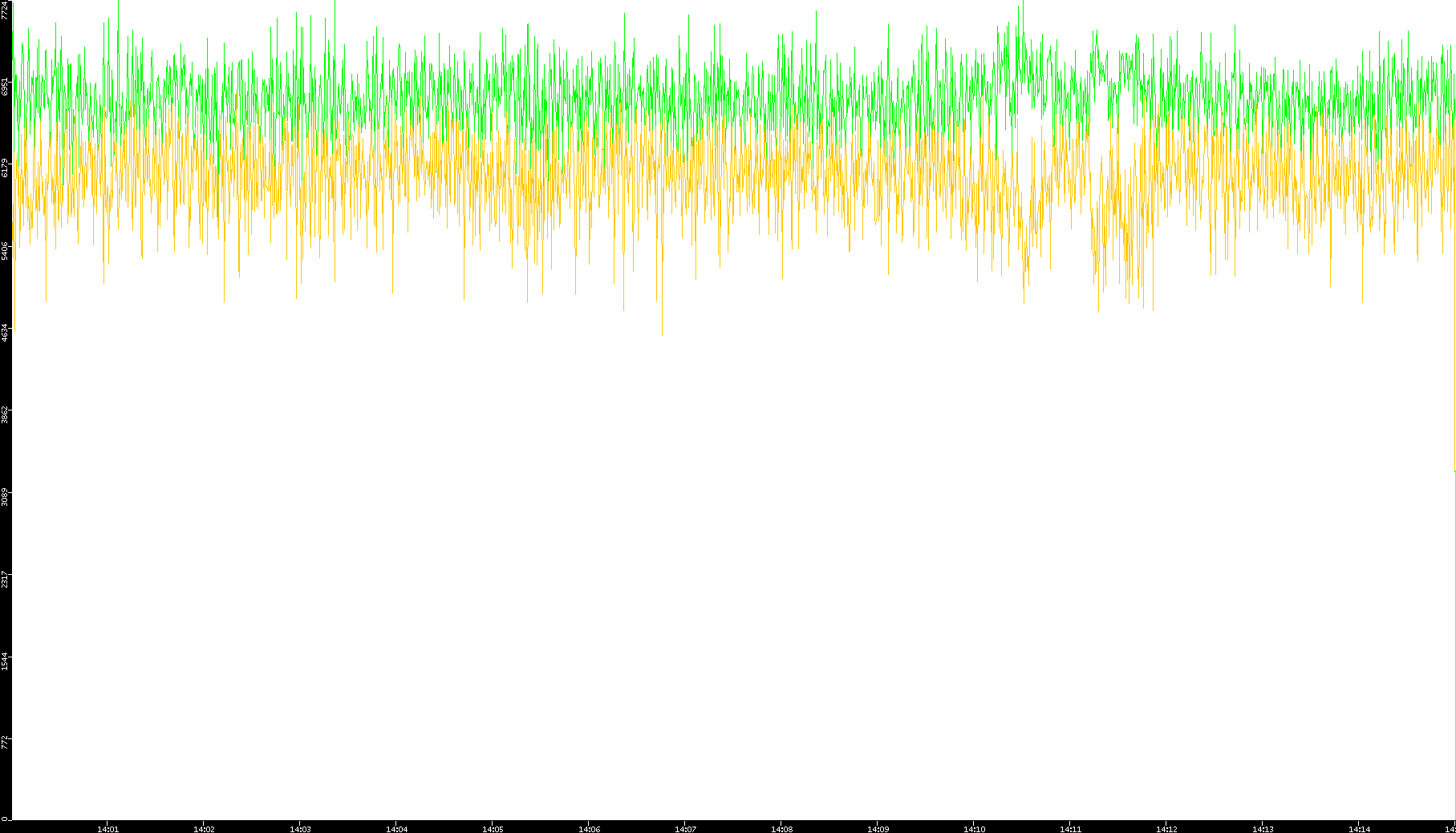The width and height of the screenshot is (1456, 833).
Task: Click the 14:12 time axis label
Action: (1166, 829)
